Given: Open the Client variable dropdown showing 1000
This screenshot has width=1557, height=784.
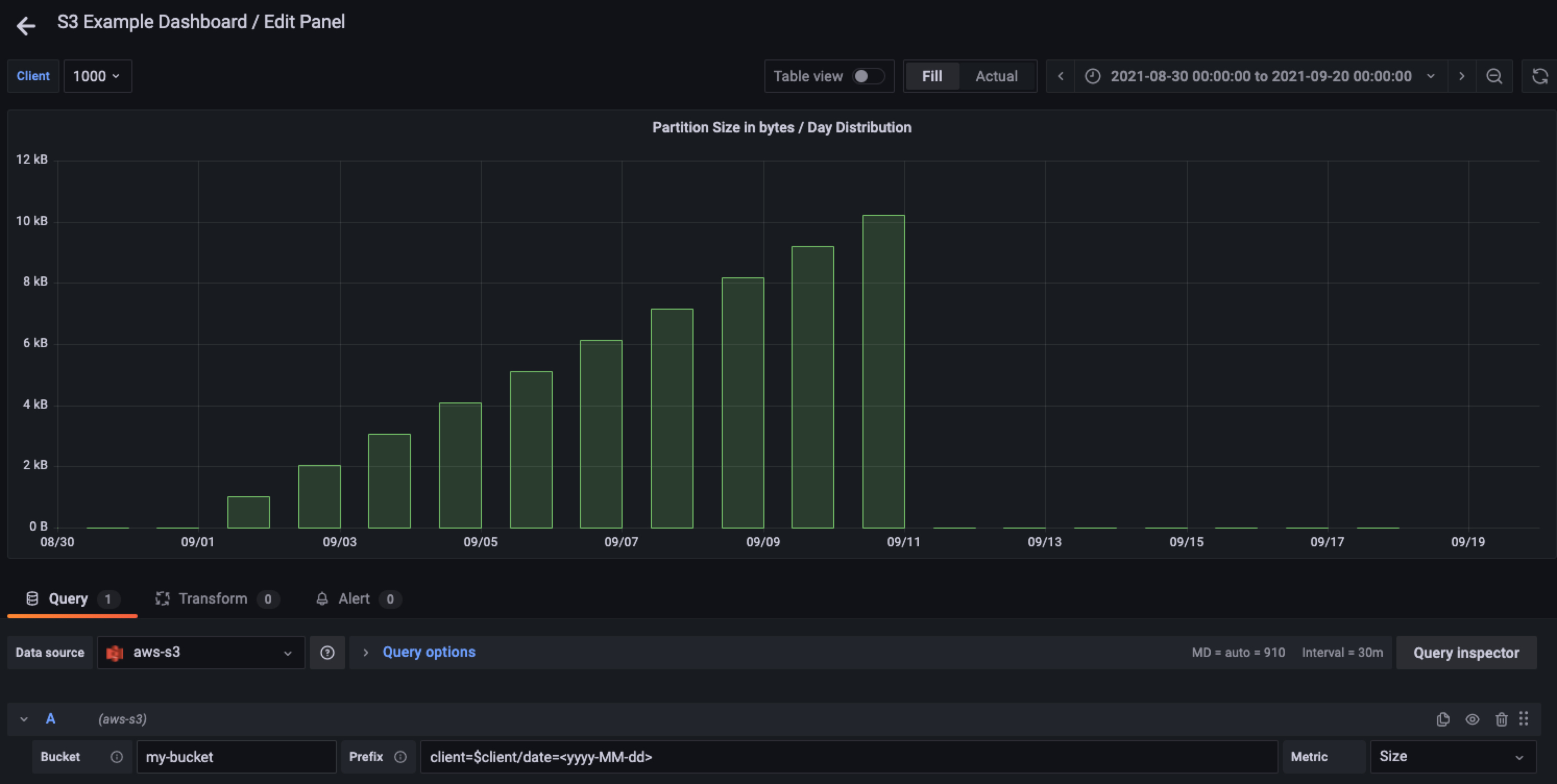Looking at the screenshot, I should pos(98,76).
